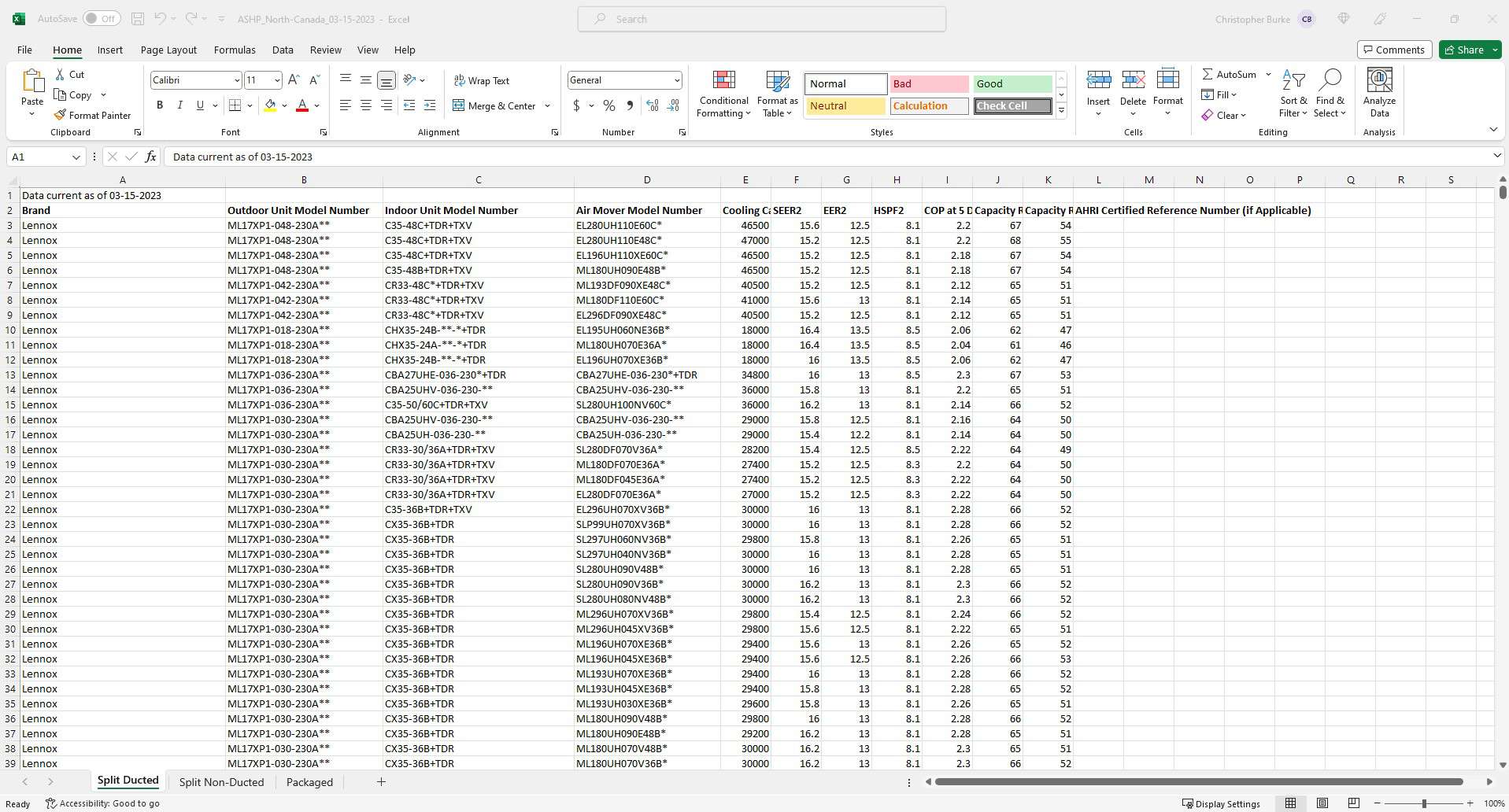Click Decrease Decimal icon
1509x812 pixels.
pyautogui.click(x=673, y=105)
